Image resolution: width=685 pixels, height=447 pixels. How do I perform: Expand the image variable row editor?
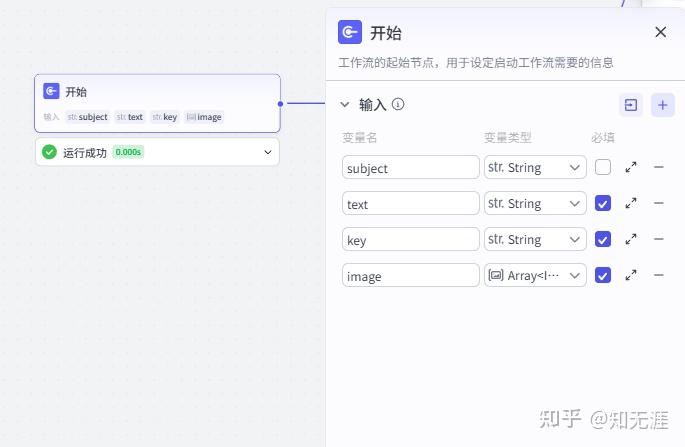(631, 275)
